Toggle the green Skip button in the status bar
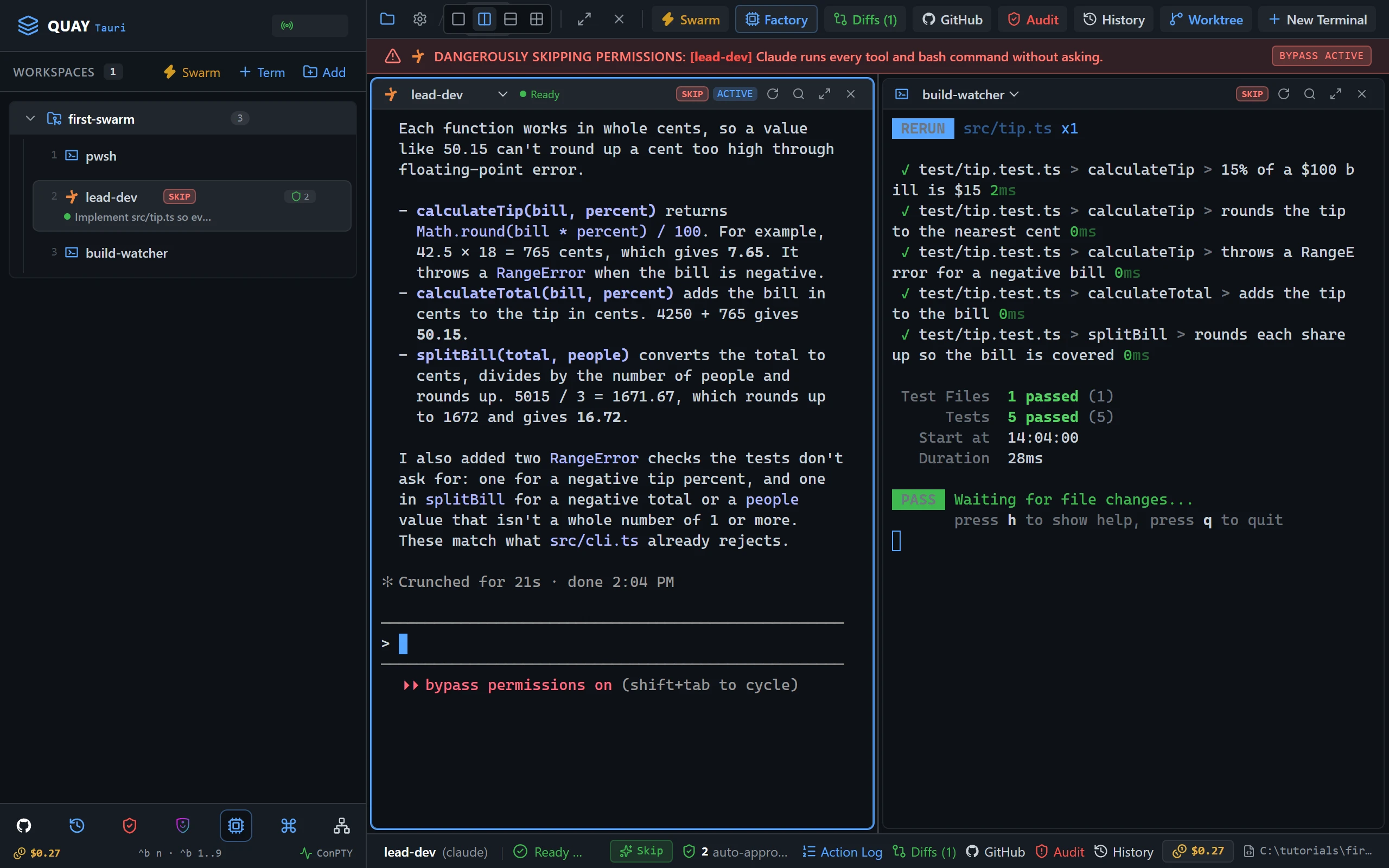Viewport: 1389px width, 868px height. point(641,851)
